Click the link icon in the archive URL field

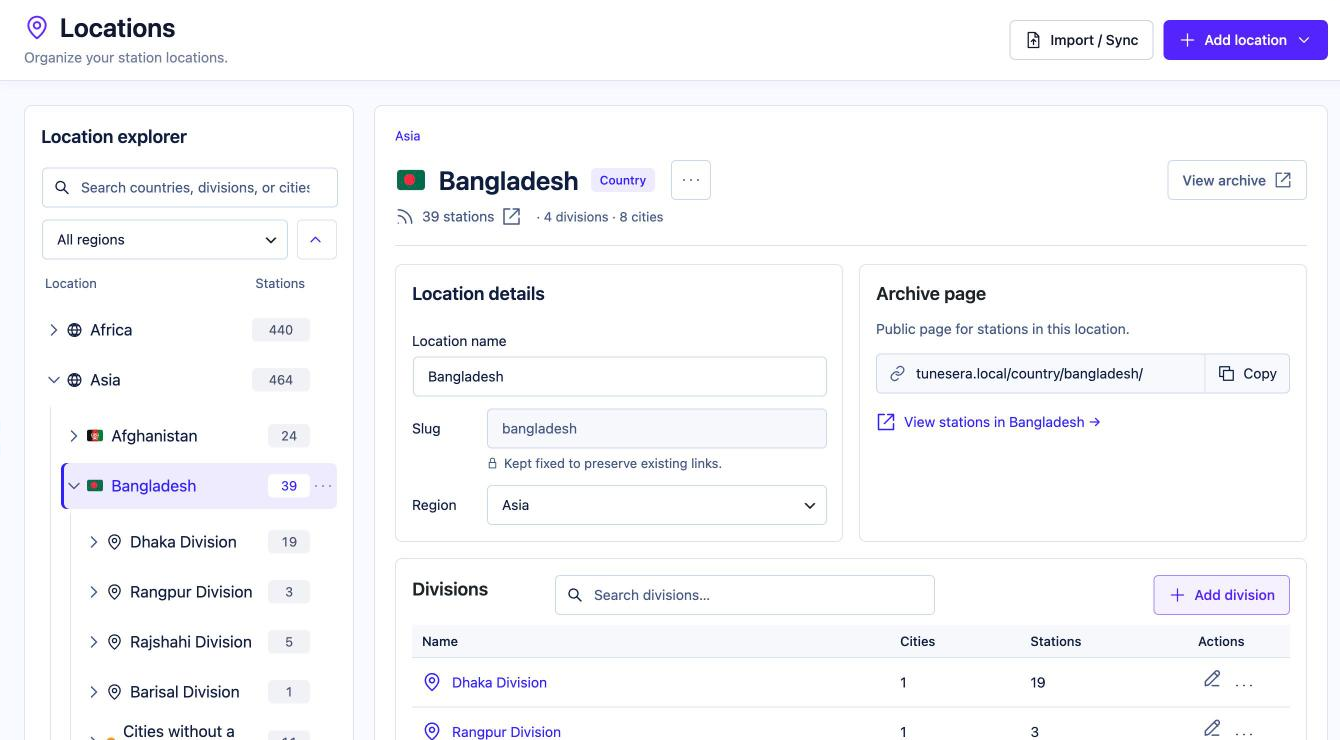[x=897, y=374]
